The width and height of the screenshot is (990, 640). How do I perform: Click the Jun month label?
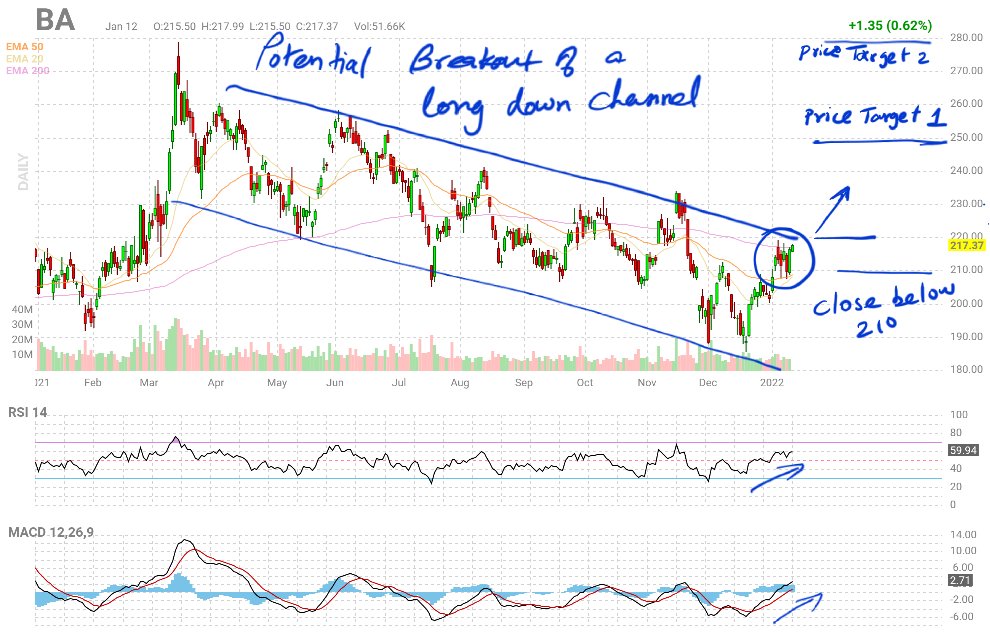[335, 382]
